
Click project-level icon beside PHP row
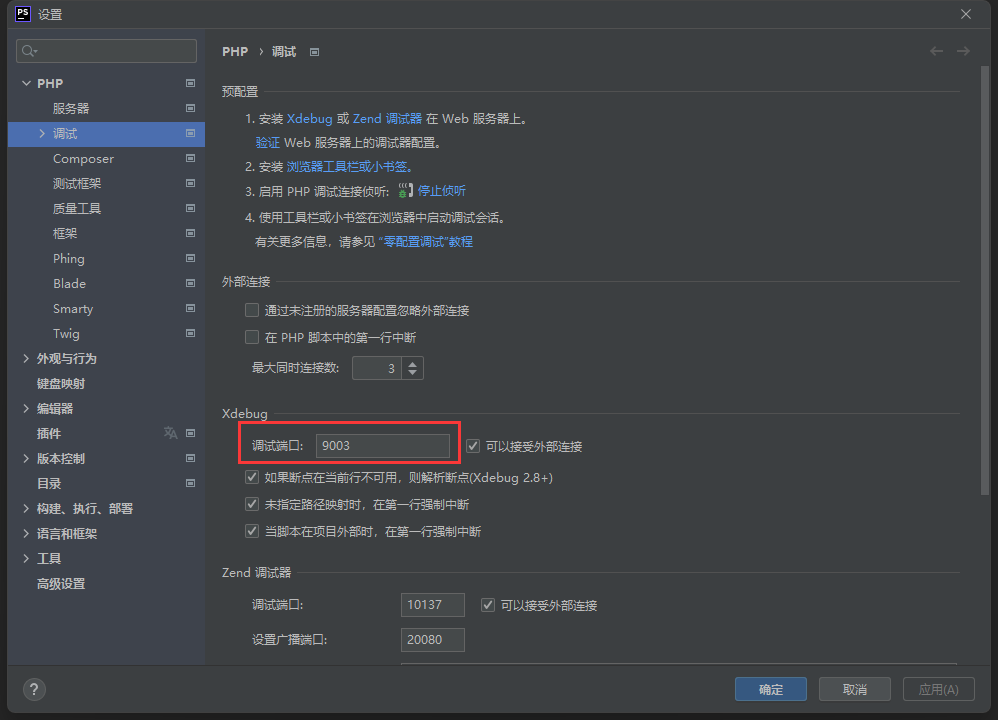[190, 83]
